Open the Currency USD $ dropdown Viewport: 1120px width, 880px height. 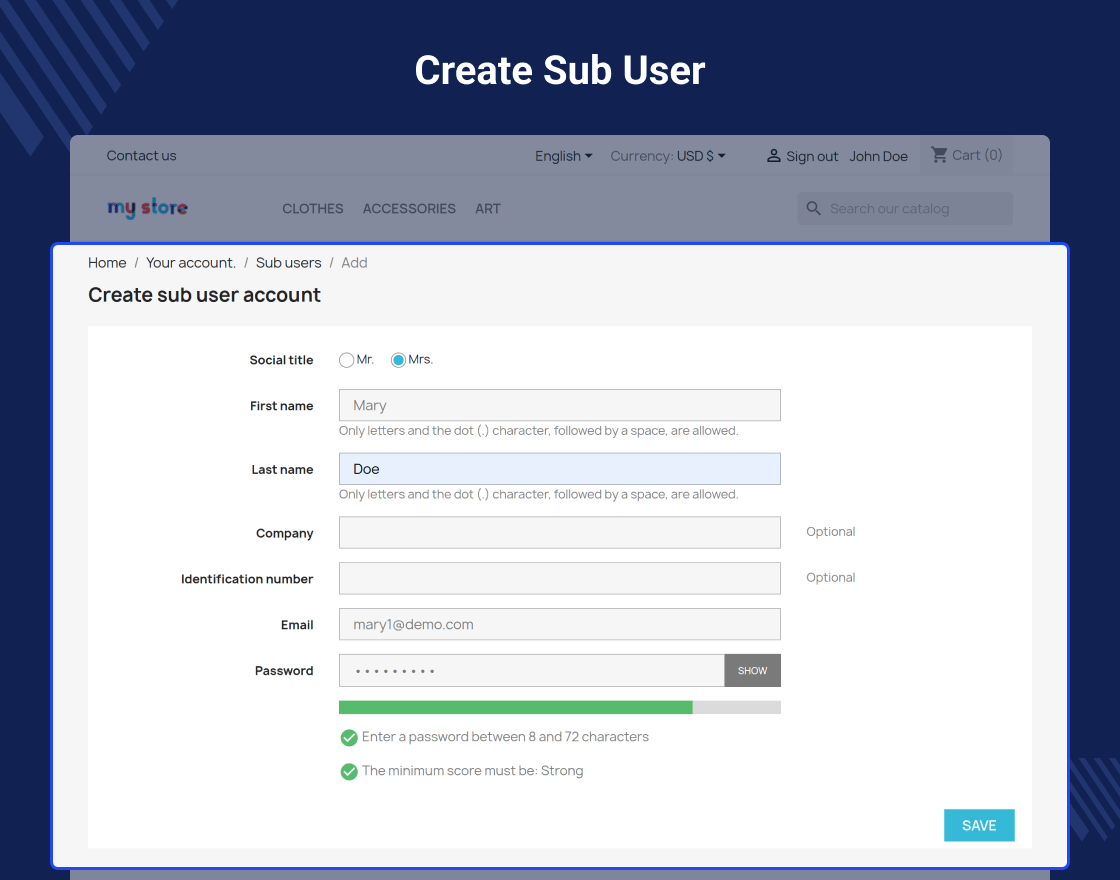click(x=668, y=156)
